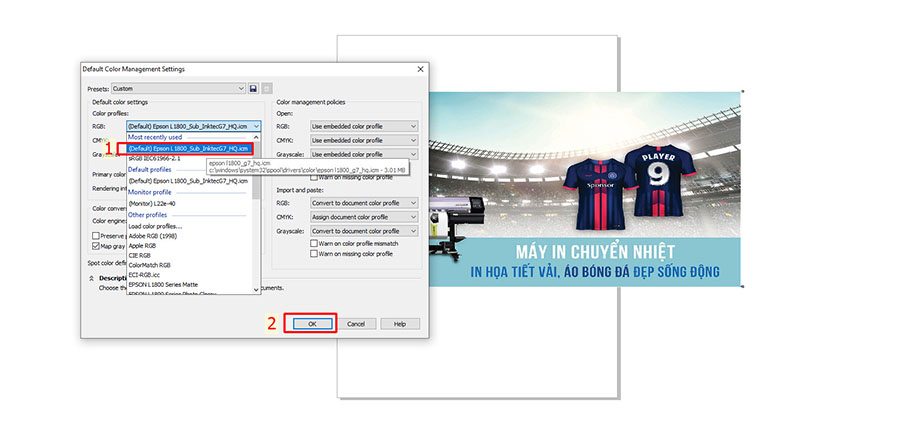Collapse the Description section chevron
The width and height of the screenshot is (900, 425).
[x=91, y=278]
